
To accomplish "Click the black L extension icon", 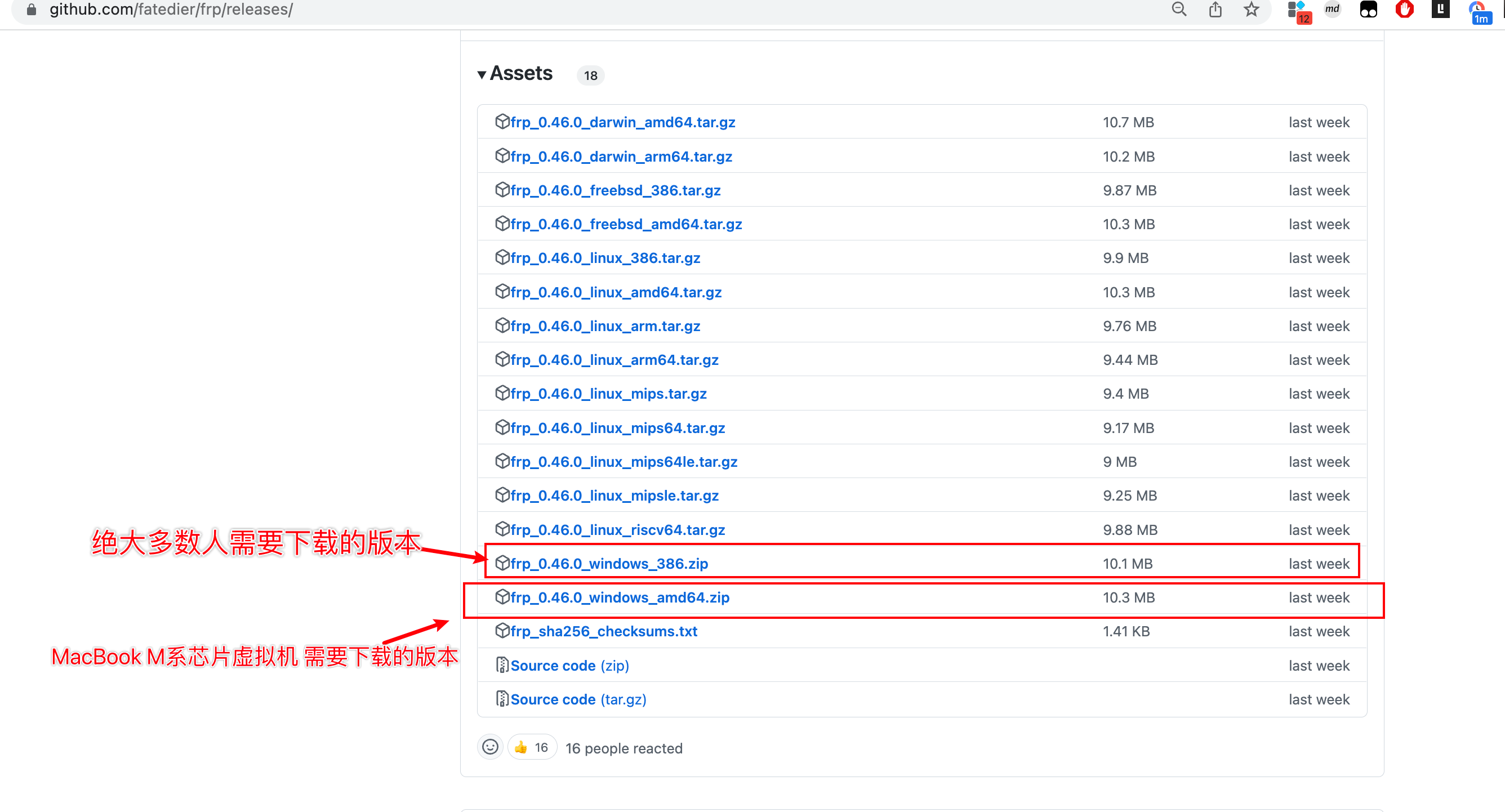I will 1440,10.
